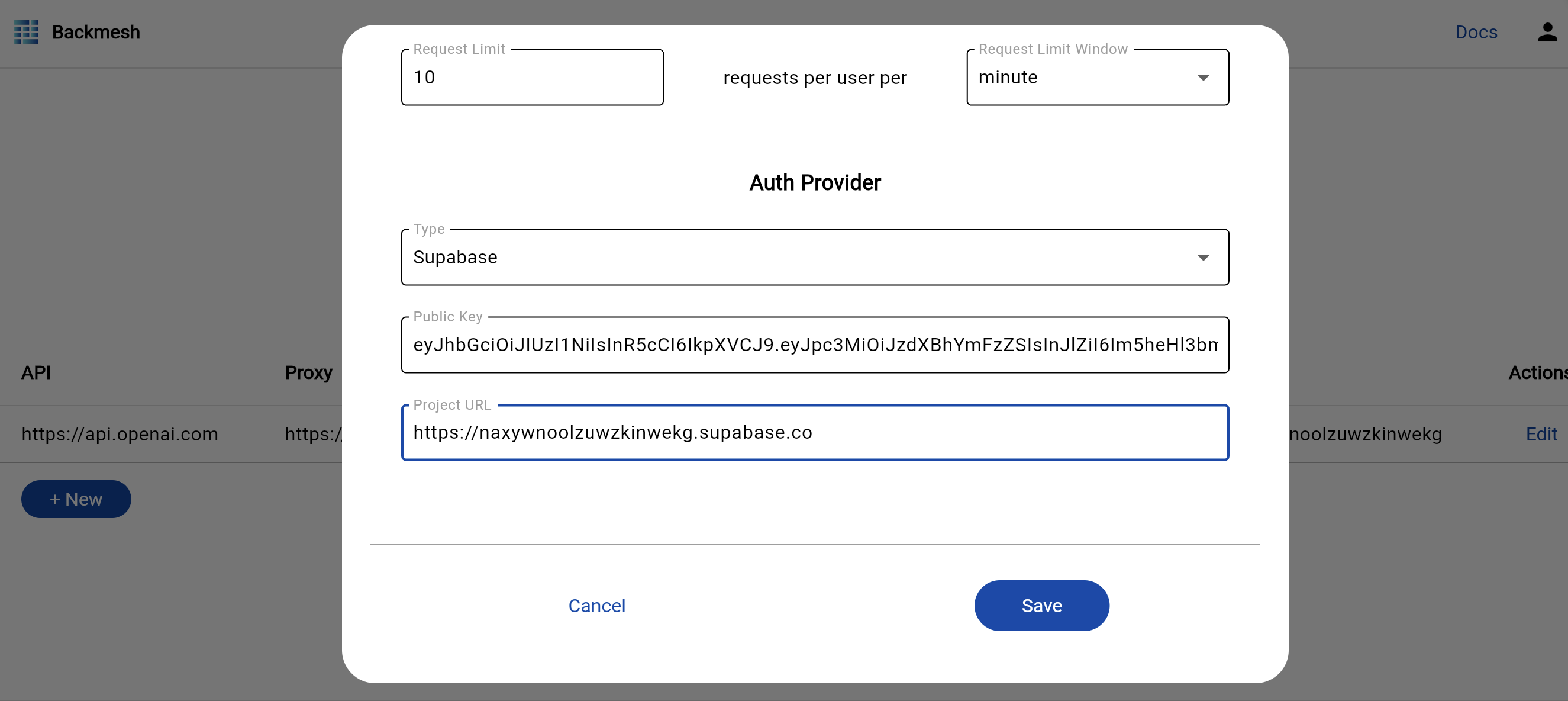
Task: Open the account profile icon
Action: coord(1547,33)
